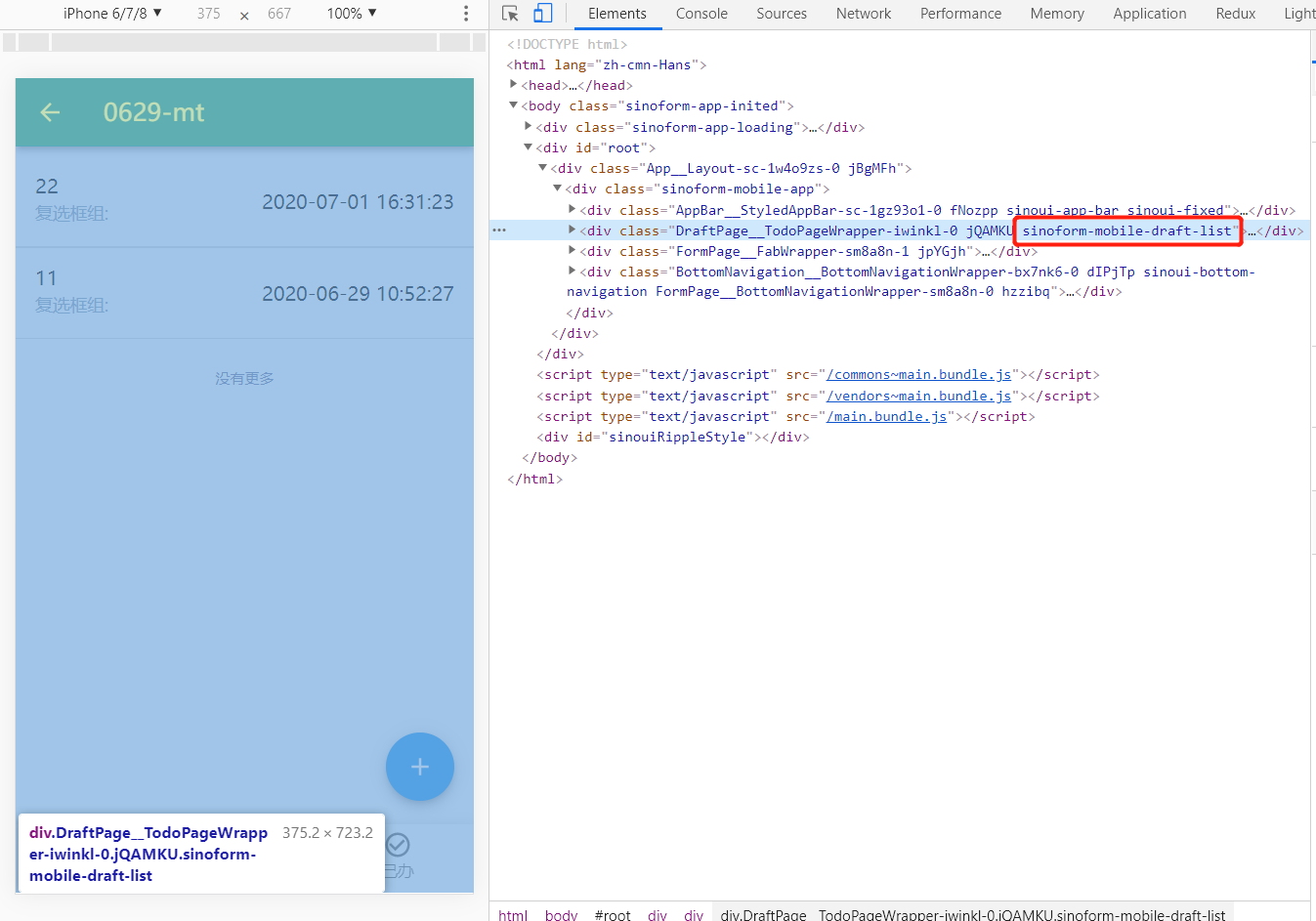Open the draft item titled 11
Viewport: 1316px width, 921px height.
pos(244,293)
